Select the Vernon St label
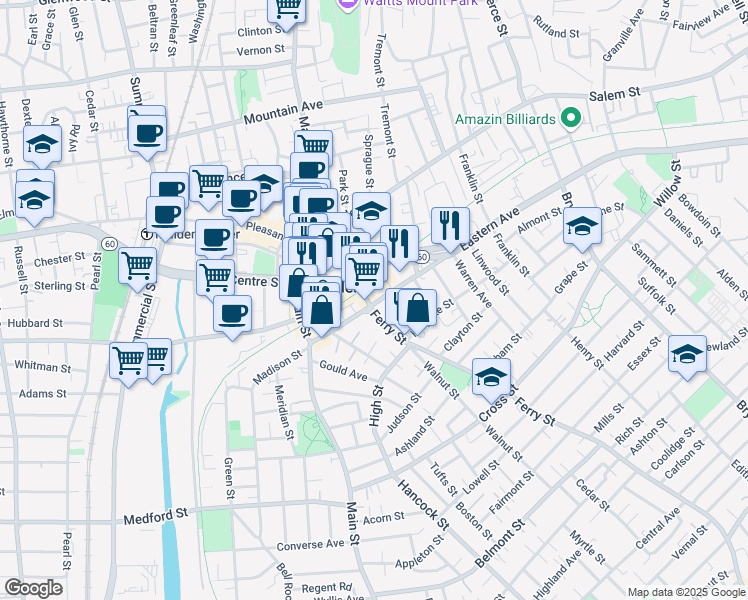The width and height of the screenshot is (748, 600). point(261,50)
